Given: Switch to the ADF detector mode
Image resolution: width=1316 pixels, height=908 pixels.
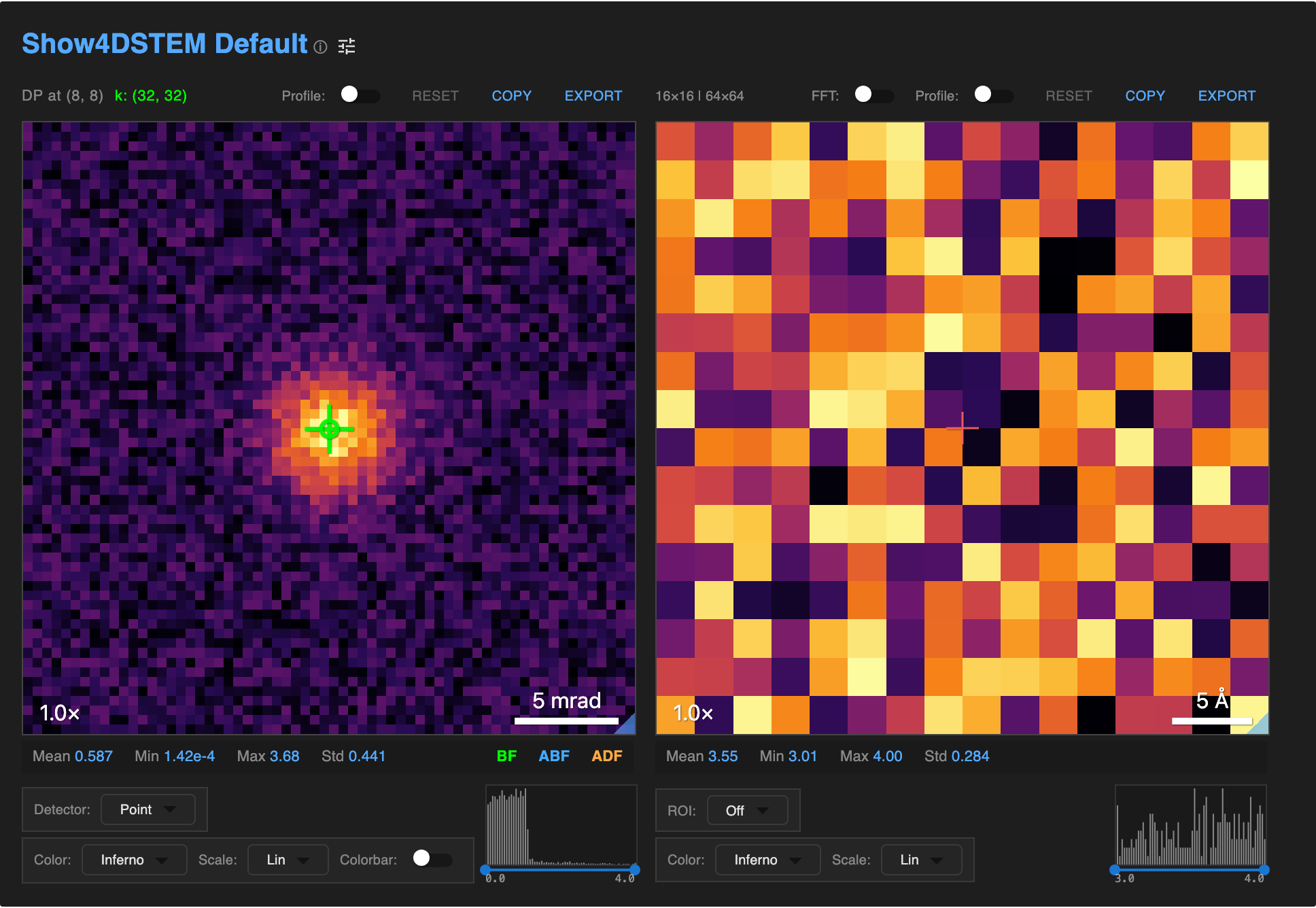Looking at the screenshot, I should click(606, 756).
